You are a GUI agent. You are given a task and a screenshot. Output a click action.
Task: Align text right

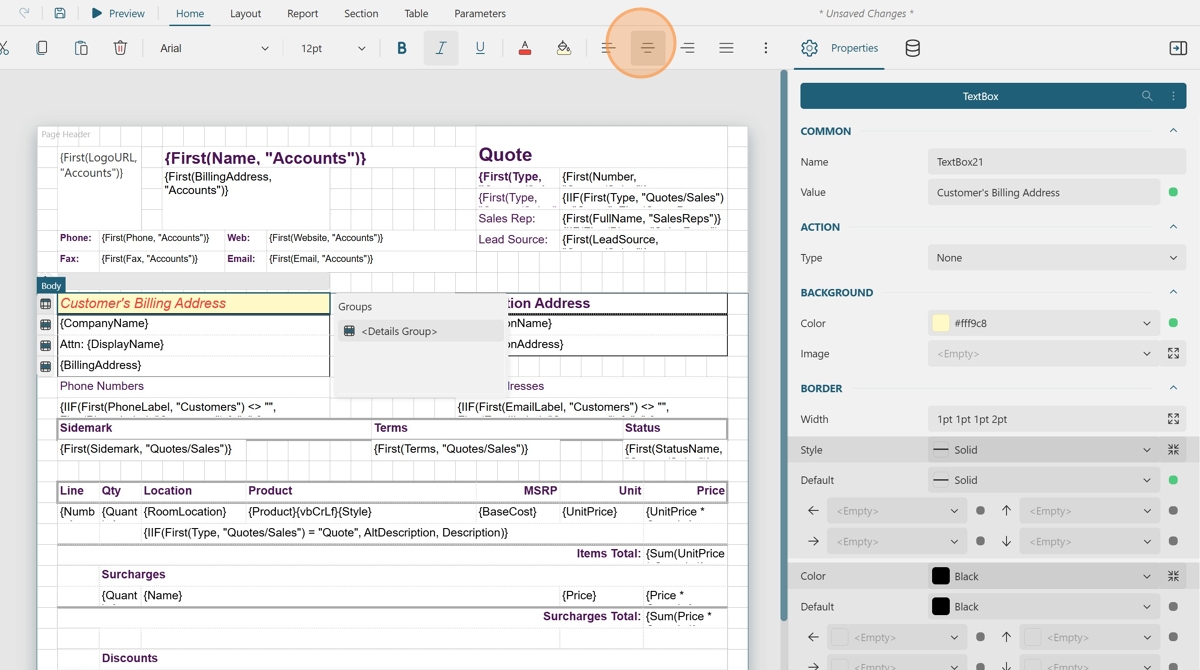(x=687, y=48)
